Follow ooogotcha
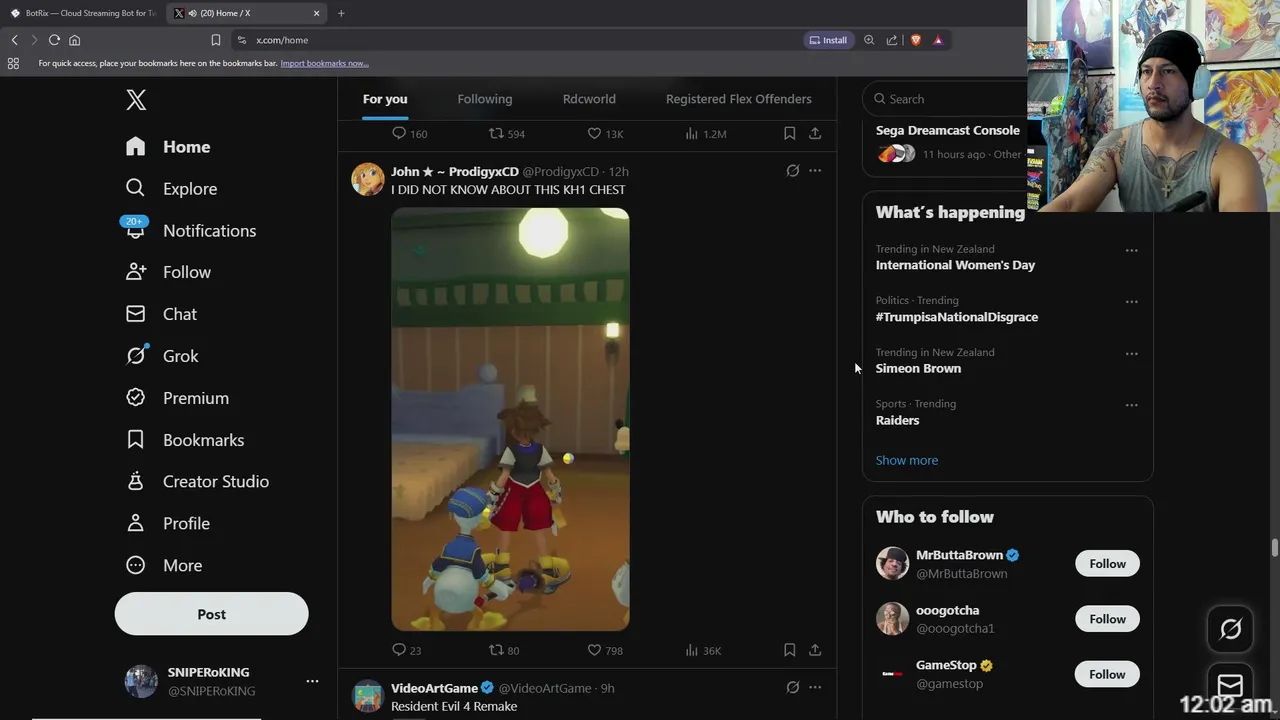Image resolution: width=1280 pixels, height=720 pixels. tap(1107, 619)
